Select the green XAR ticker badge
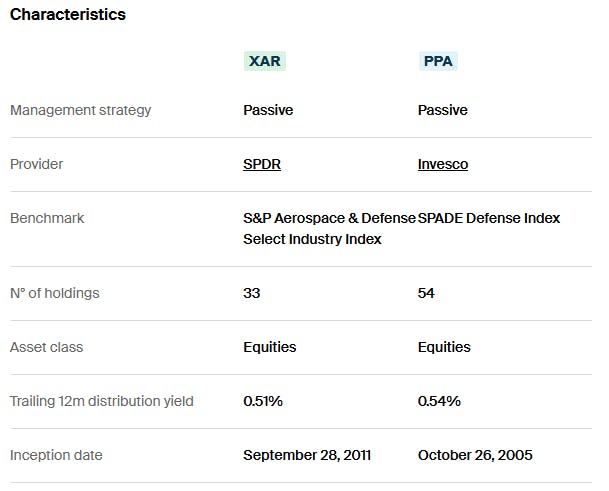 click(265, 61)
